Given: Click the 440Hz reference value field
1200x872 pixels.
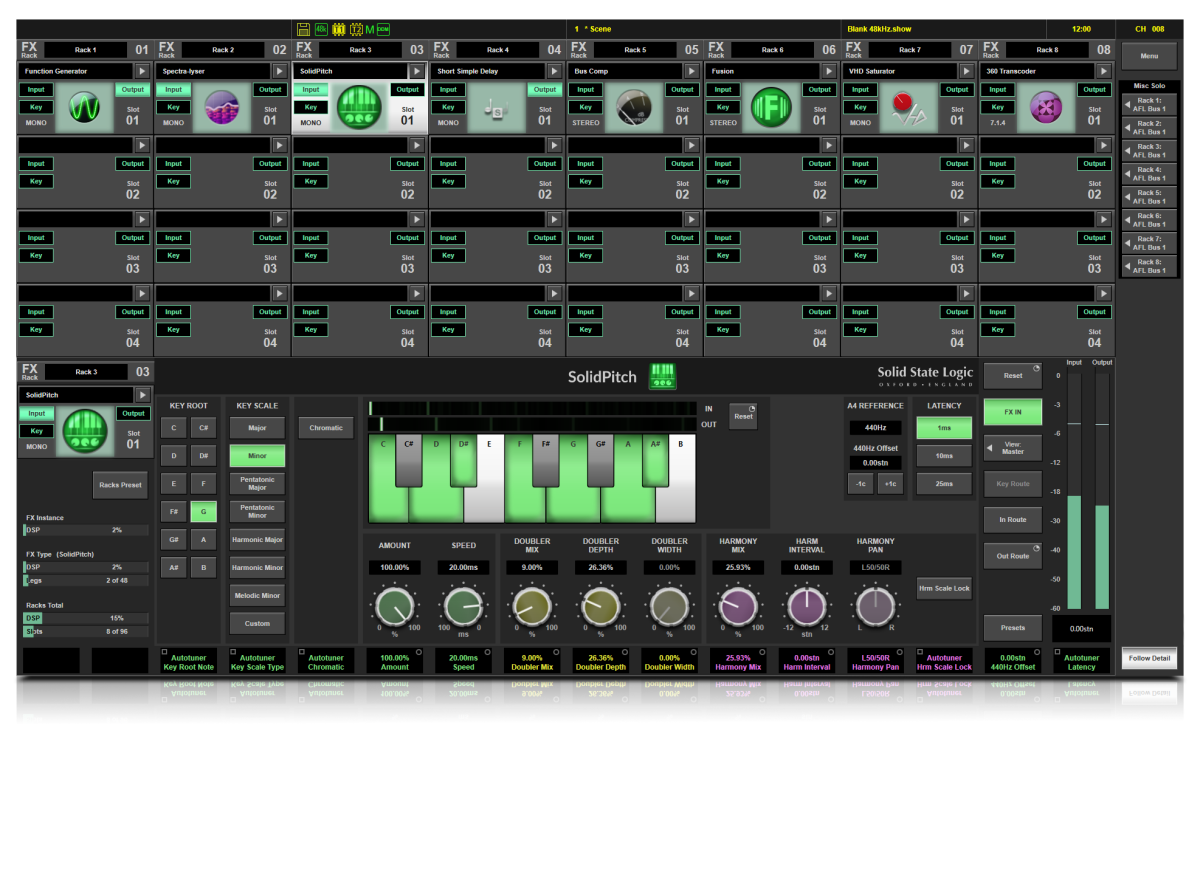Looking at the screenshot, I should [875, 427].
